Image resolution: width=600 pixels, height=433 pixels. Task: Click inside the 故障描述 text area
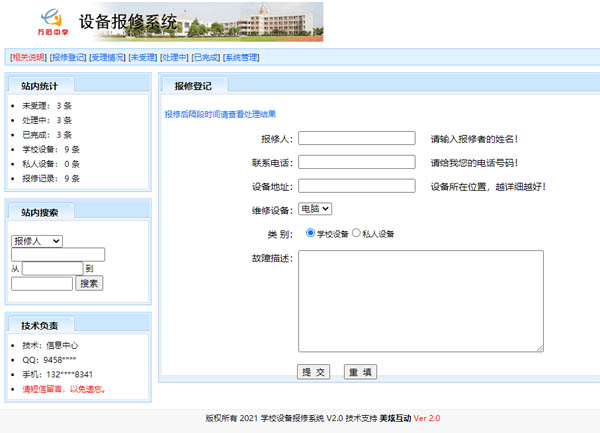tap(420, 300)
